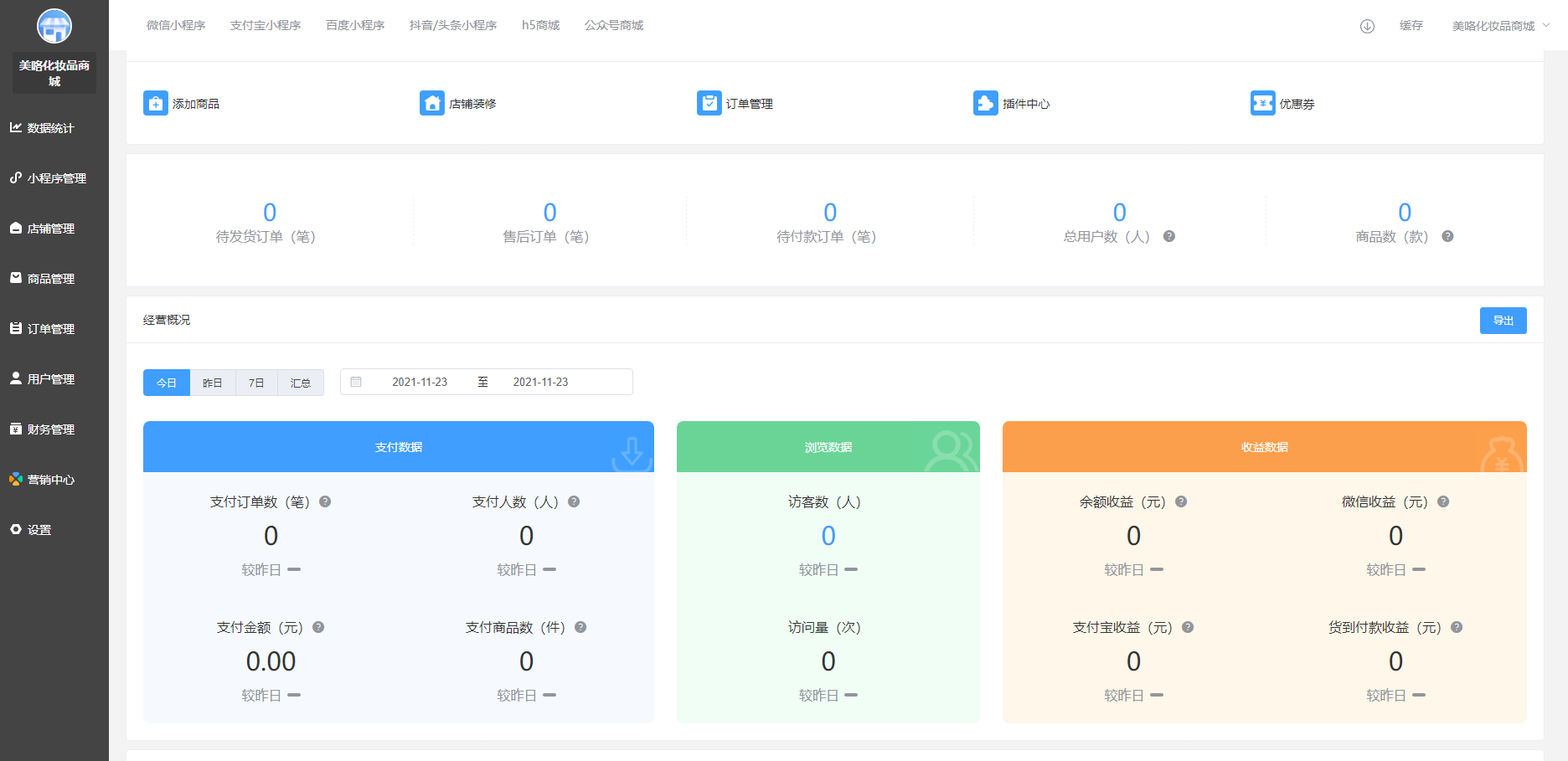Click help icon beside 支付人数
The width and height of the screenshot is (1568, 761).
(x=574, y=501)
